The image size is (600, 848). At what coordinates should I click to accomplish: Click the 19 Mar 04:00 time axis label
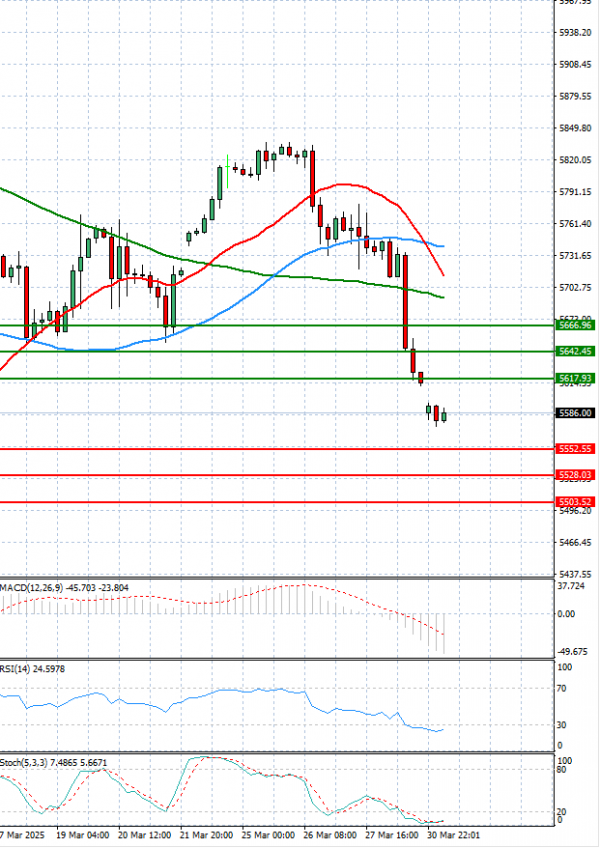pos(82,835)
